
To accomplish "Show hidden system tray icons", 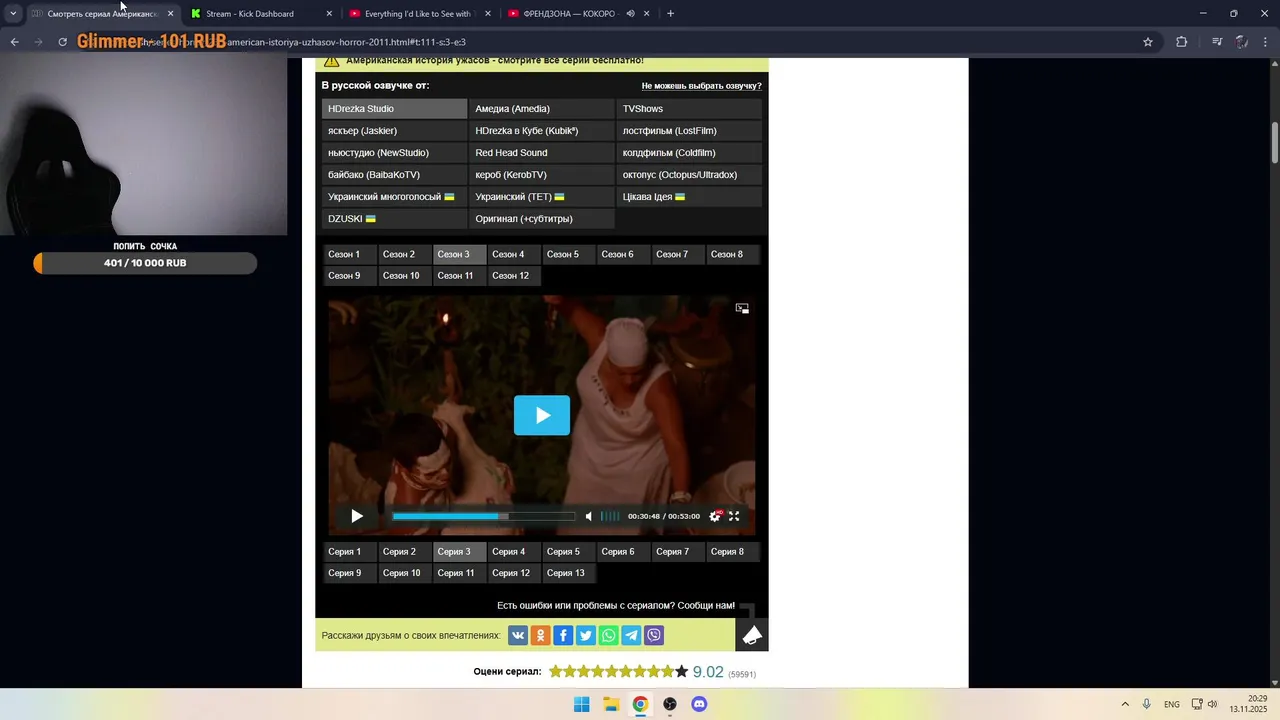I will (1125, 704).
